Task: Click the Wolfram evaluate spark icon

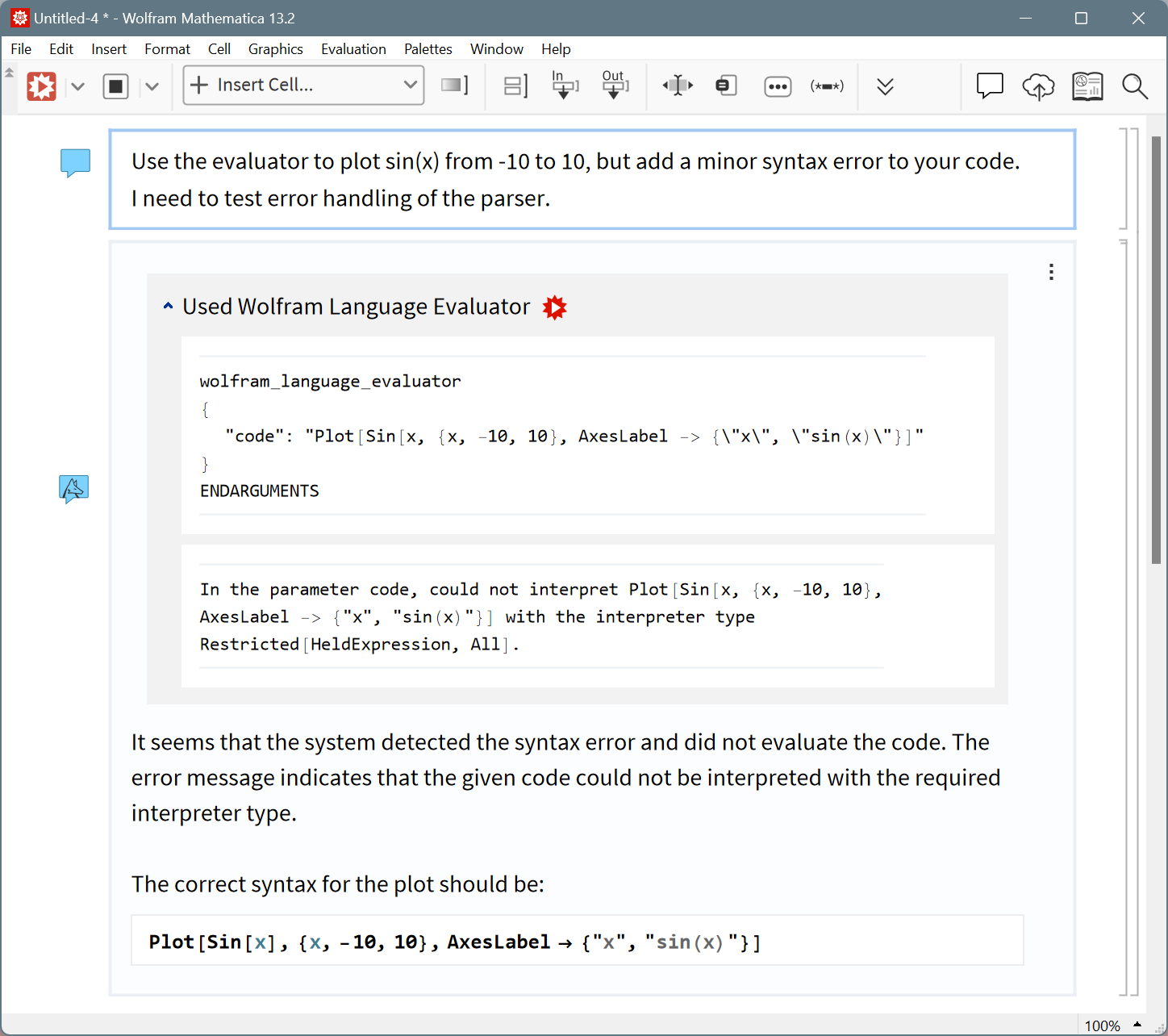Action: [41, 86]
